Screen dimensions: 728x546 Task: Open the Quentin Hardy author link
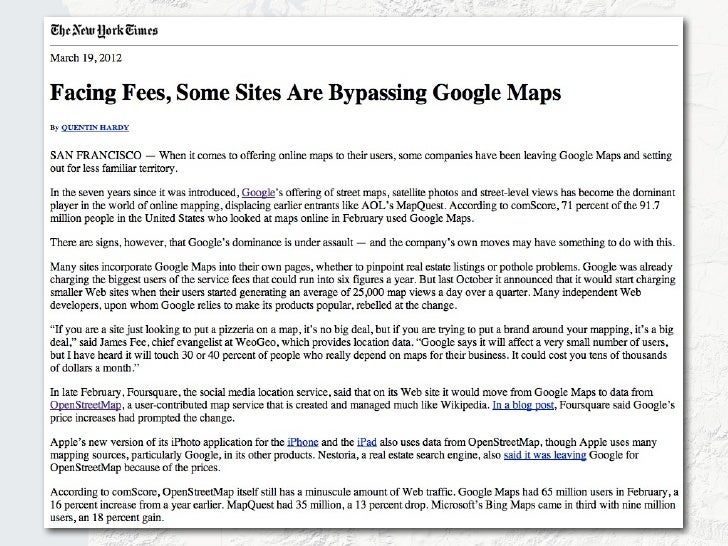[x=95, y=128]
